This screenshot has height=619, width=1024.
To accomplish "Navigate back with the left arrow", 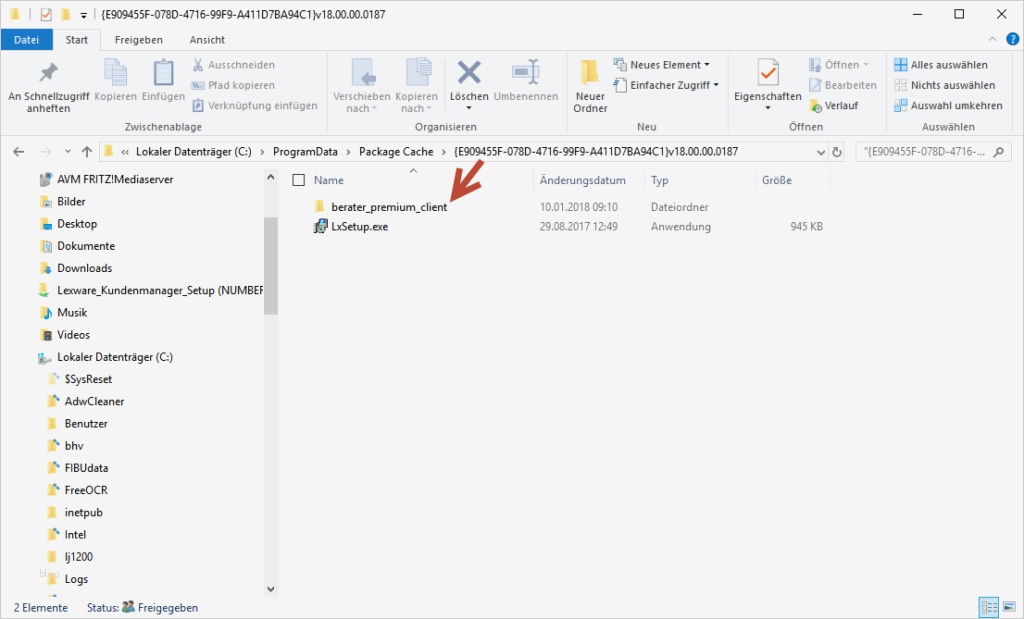I will [18, 152].
